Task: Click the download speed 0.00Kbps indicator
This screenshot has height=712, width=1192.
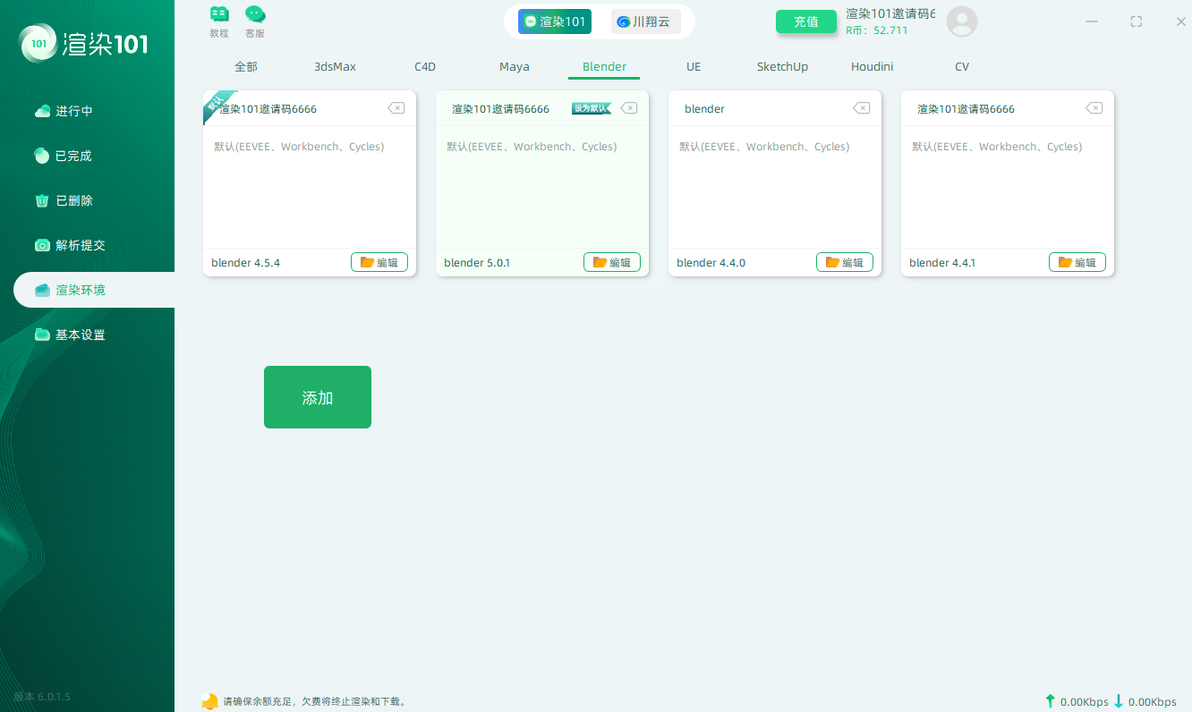Action: pyautogui.click(x=1152, y=702)
